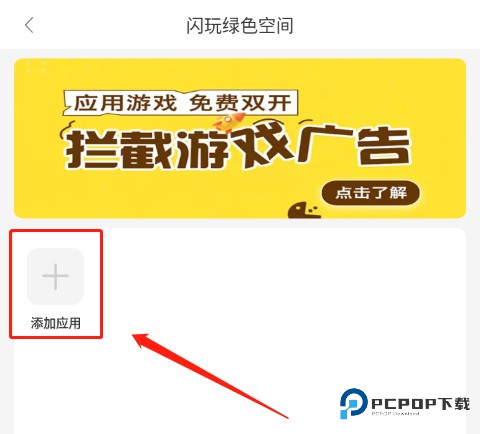Click the 应用游戏 免费双开 banner headline
The width and height of the screenshot is (480, 434).
[182, 103]
